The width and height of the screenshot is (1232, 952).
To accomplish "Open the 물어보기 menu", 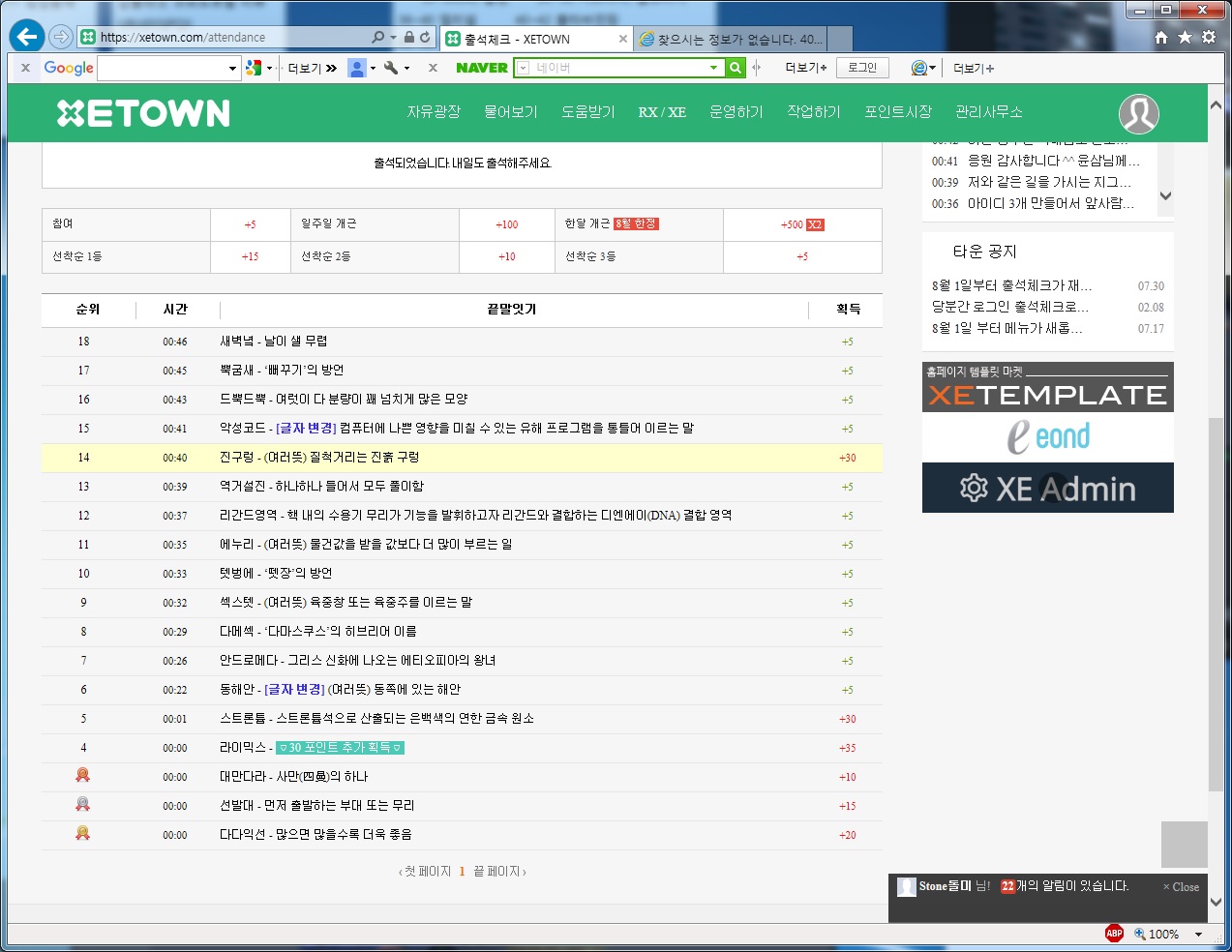I will (511, 112).
